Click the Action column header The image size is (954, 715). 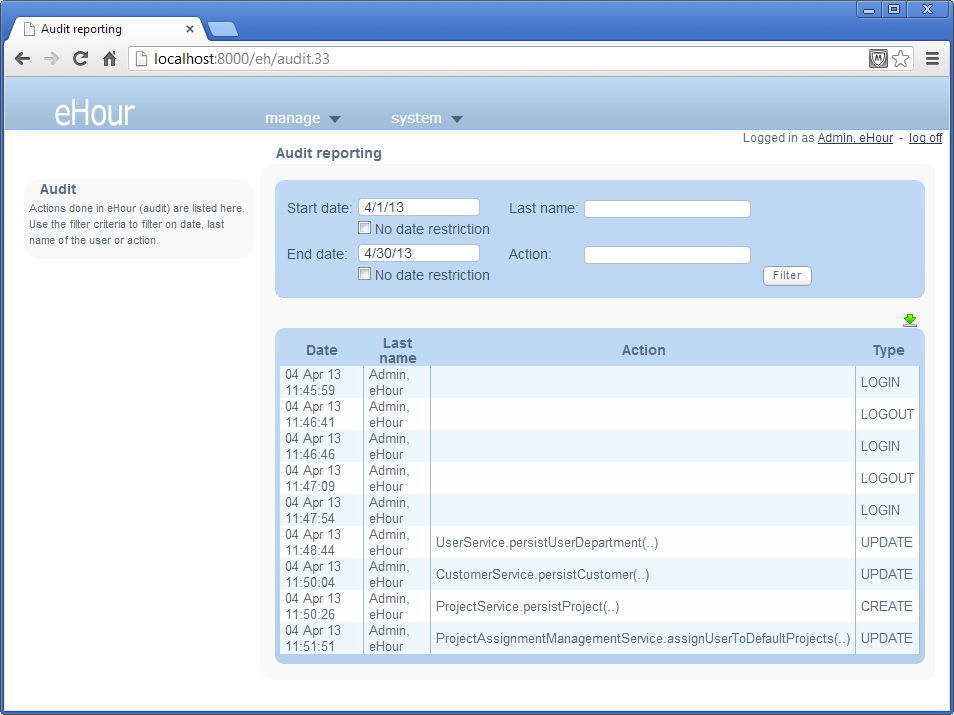tap(643, 350)
